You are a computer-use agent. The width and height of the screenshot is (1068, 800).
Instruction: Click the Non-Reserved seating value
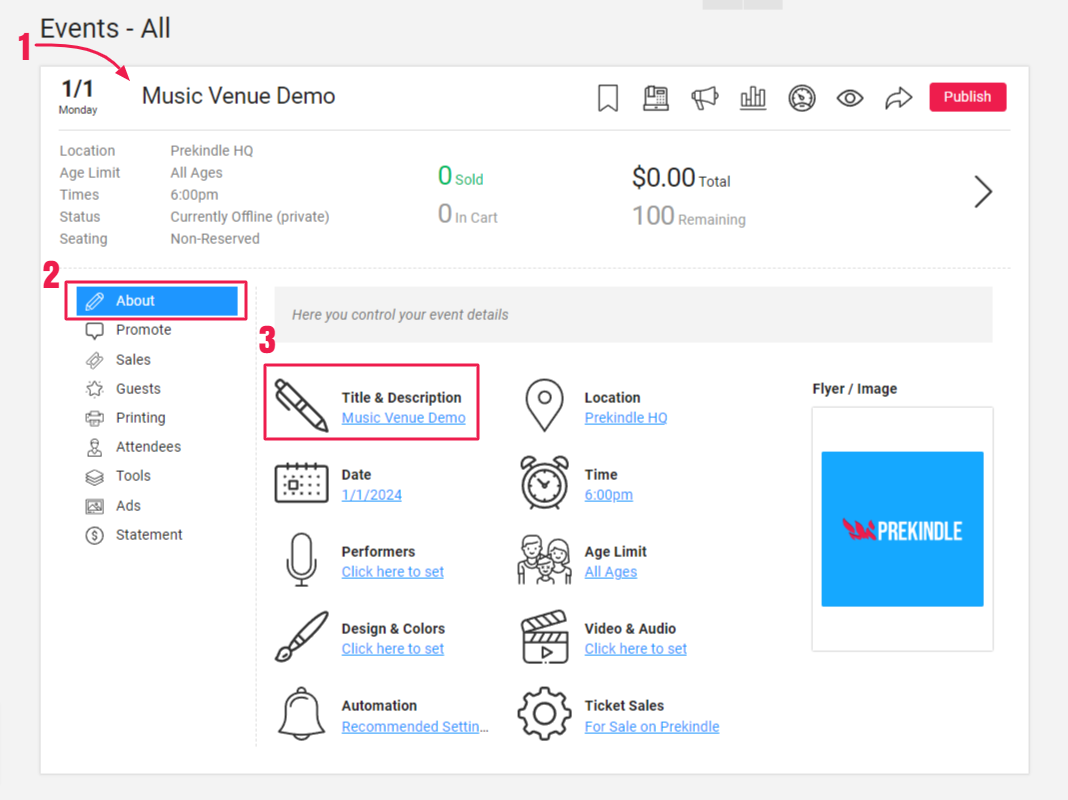[215, 239]
